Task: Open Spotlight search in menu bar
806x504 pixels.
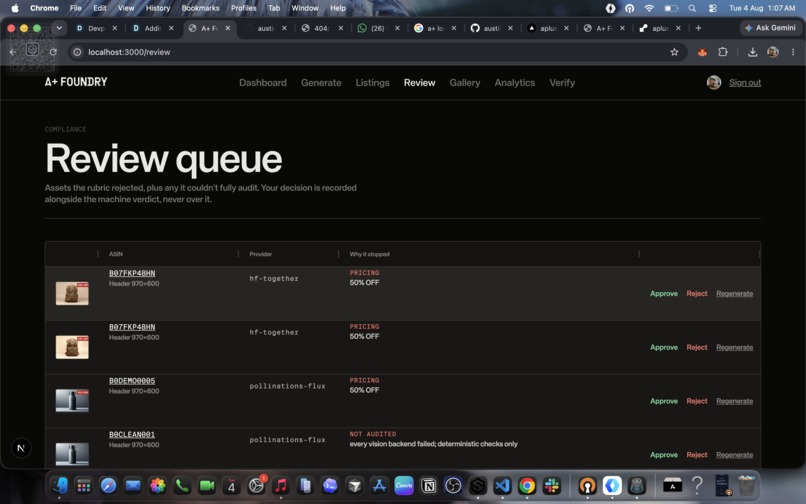Action: coord(692,8)
